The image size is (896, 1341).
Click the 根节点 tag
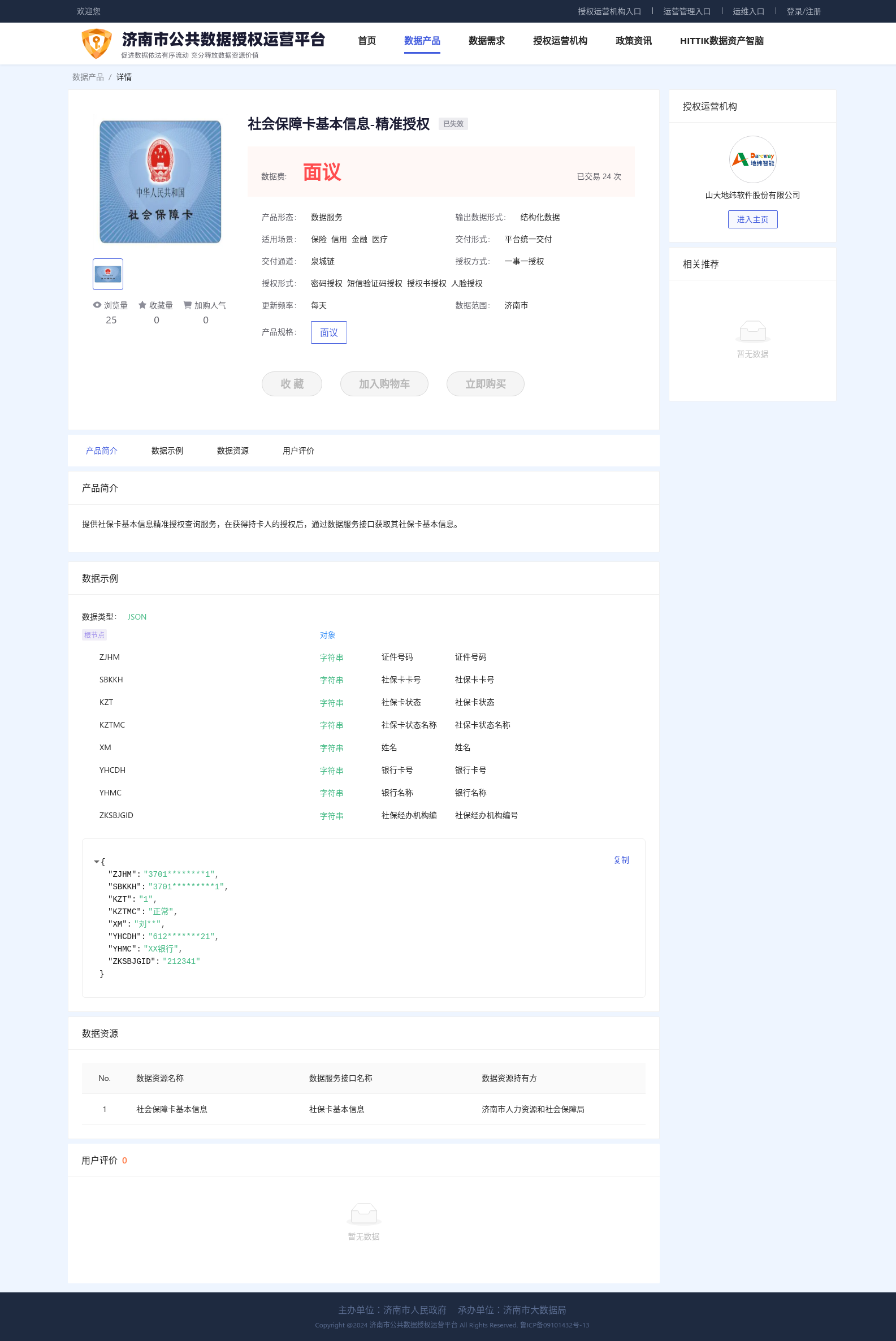94,635
